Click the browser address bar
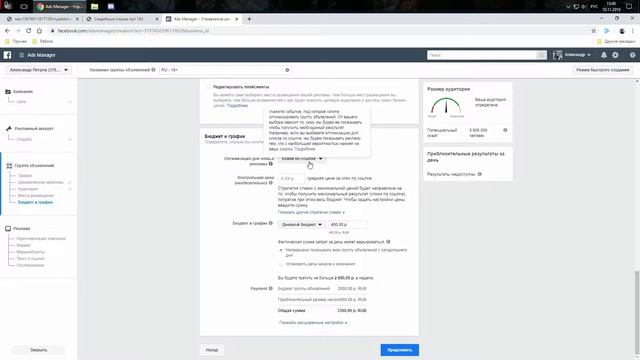The width and height of the screenshot is (640, 360). (318, 31)
